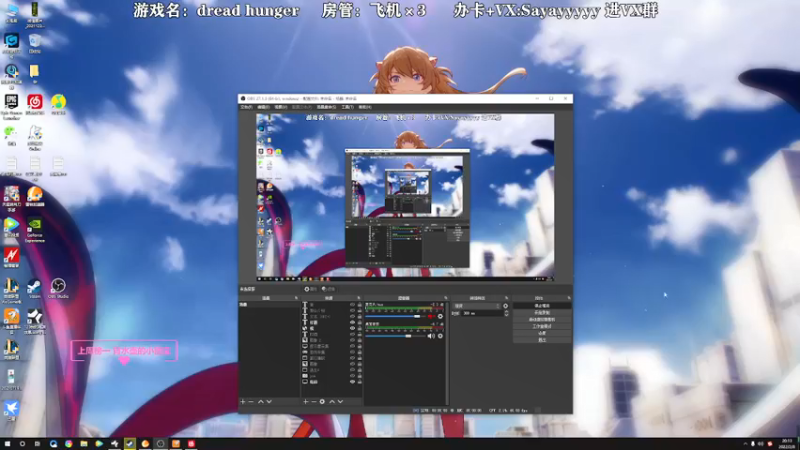
Task: Open Settings button in Controls dock
Action: pos(542,333)
